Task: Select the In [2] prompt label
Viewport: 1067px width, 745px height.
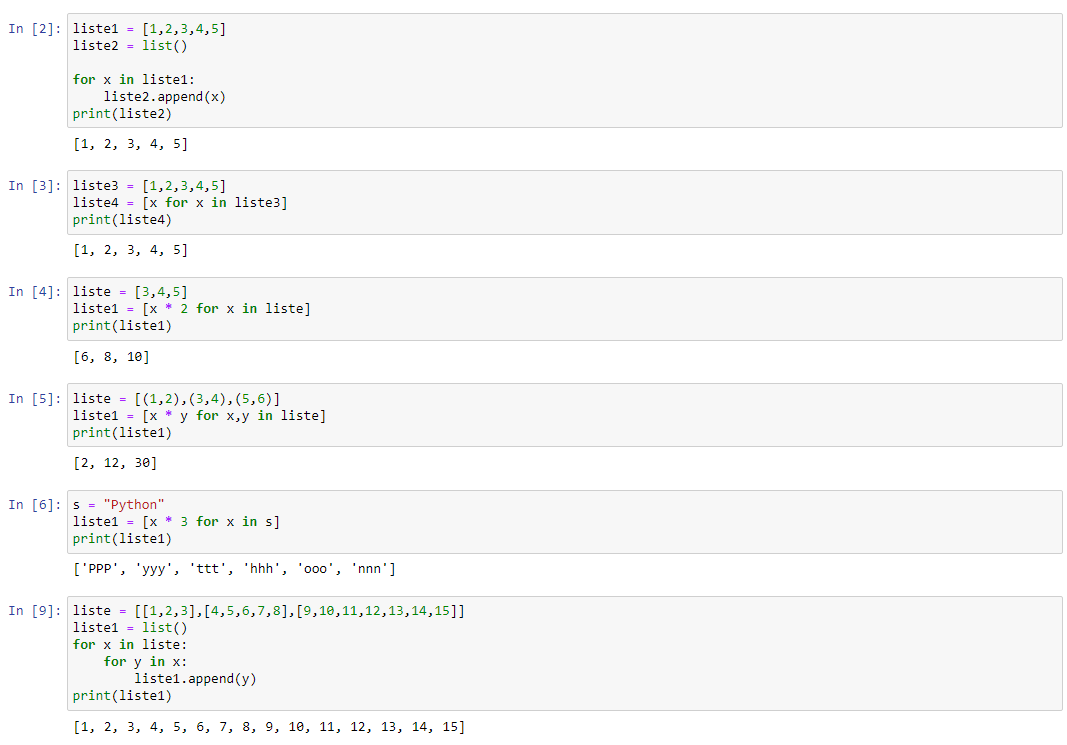Action: coord(34,28)
